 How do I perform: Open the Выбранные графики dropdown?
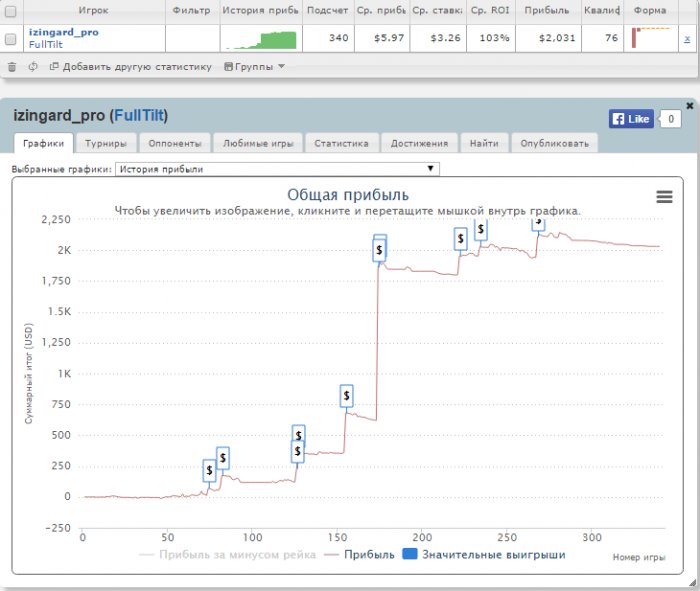[x=277, y=169]
